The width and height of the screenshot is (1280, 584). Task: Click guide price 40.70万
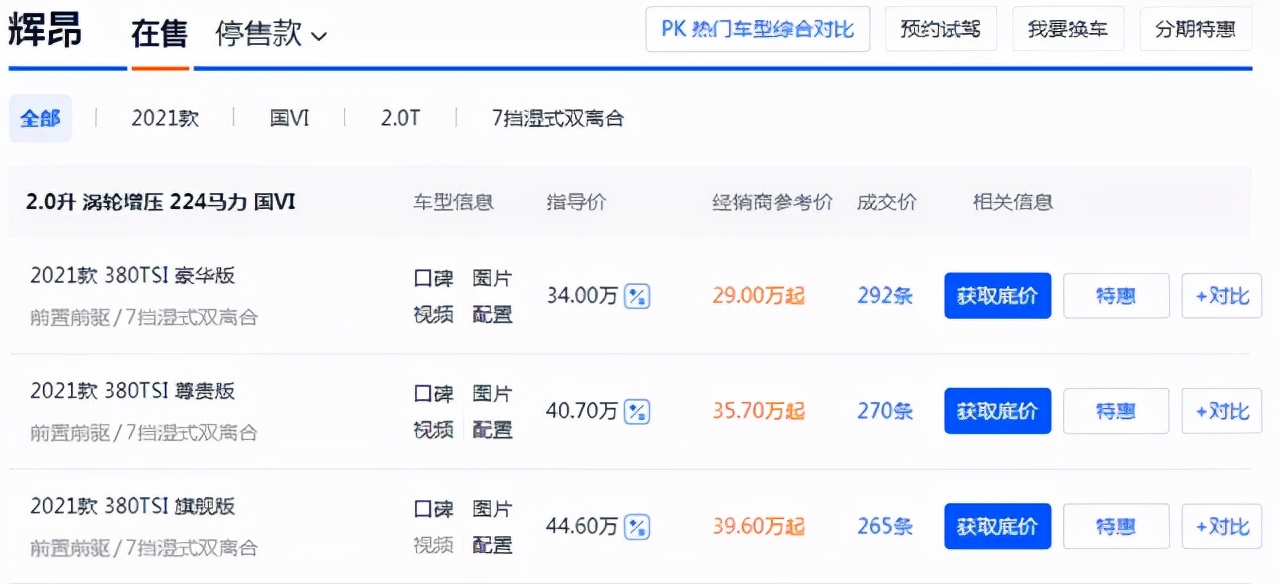point(582,411)
